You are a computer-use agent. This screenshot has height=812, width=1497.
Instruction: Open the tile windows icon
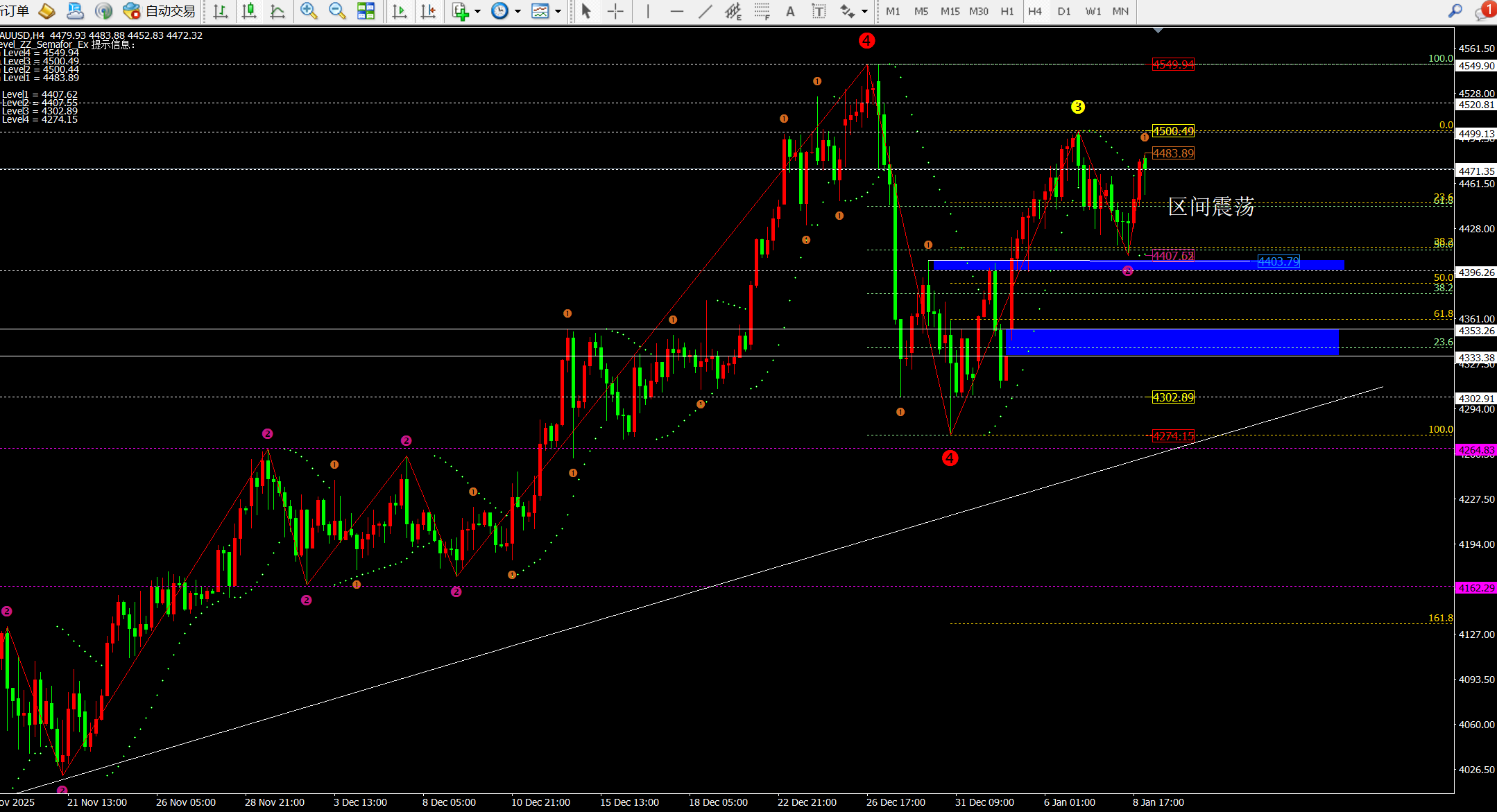[x=366, y=11]
